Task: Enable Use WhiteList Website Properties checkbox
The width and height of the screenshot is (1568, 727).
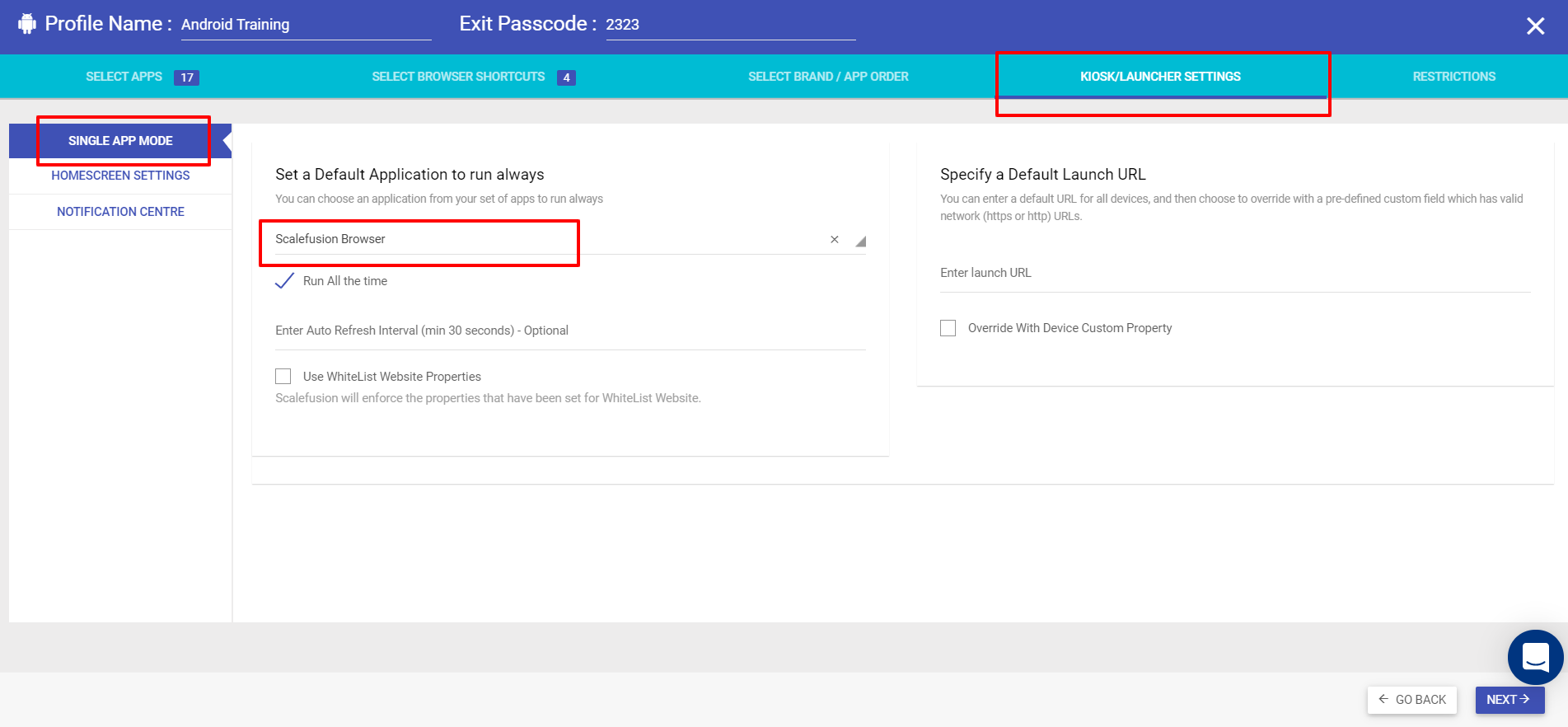Action: [x=283, y=377]
